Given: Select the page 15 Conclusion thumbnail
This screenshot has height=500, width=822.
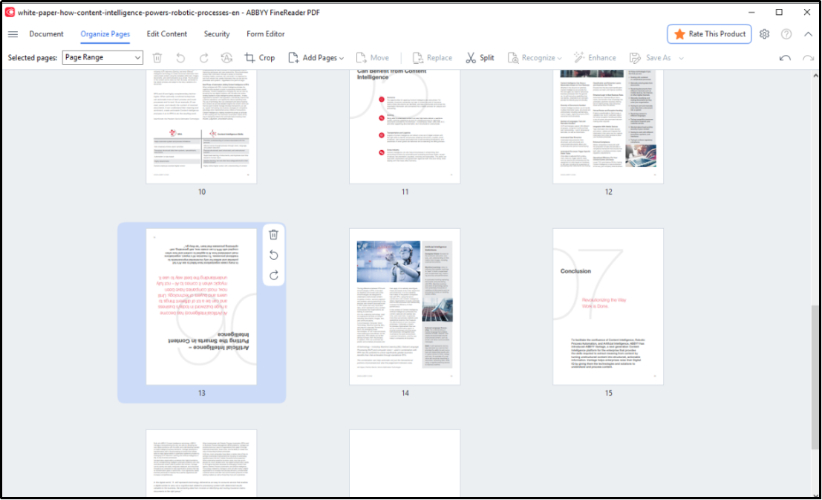Looking at the screenshot, I should point(608,307).
